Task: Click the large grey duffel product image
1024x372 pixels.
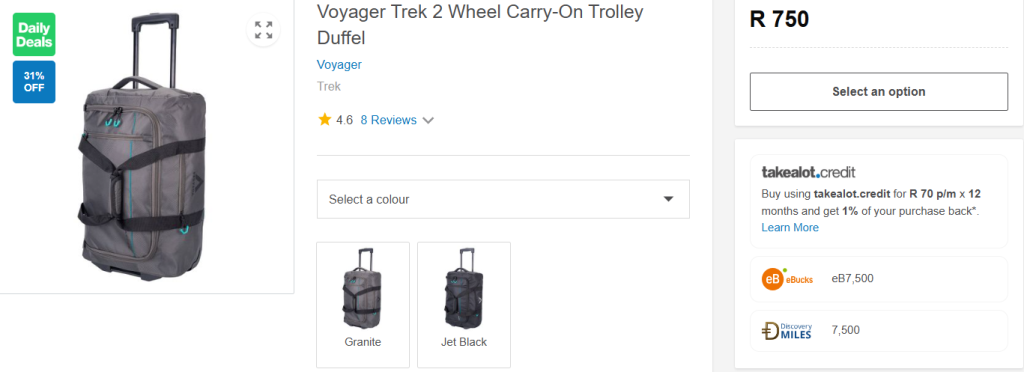Action: [144, 149]
